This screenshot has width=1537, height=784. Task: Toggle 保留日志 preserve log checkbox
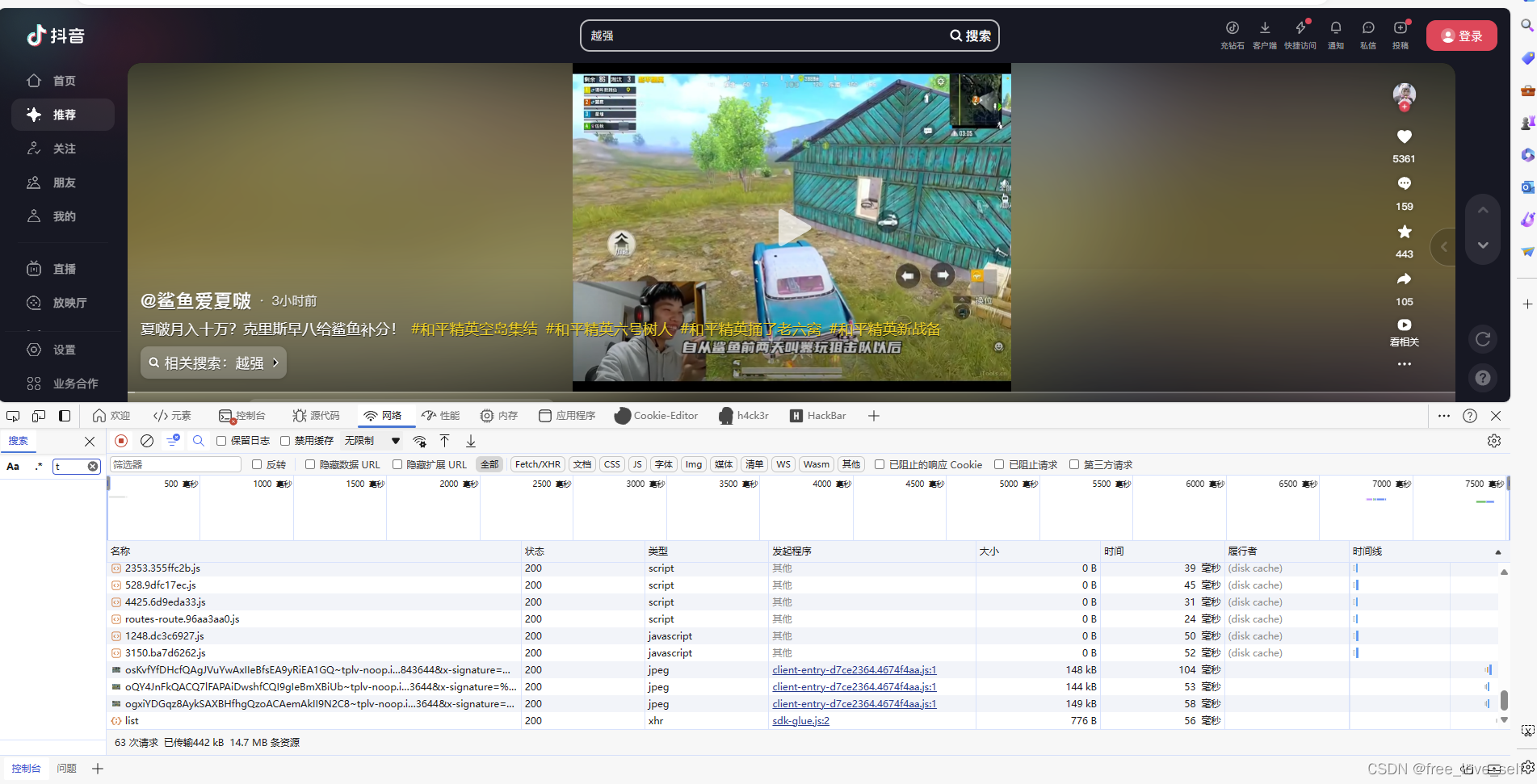pos(221,441)
